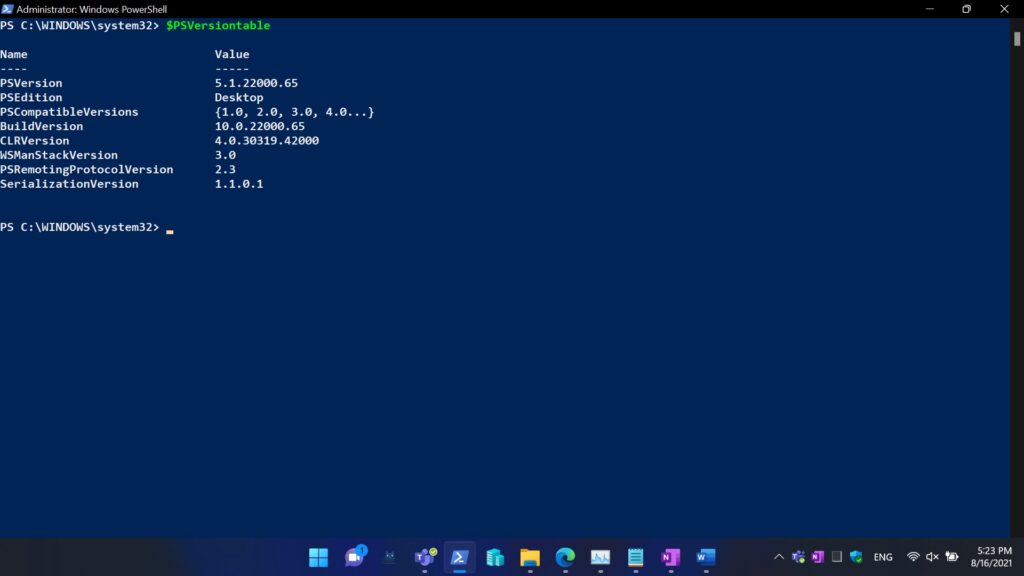Image resolution: width=1024 pixels, height=576 pixels.
Task: Open Notepad from the taskbar
Action: tap(635, 557)
